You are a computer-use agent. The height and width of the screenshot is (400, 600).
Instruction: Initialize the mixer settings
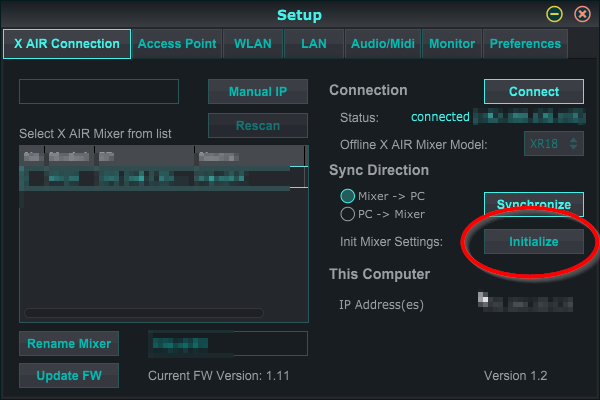[534, 242]
